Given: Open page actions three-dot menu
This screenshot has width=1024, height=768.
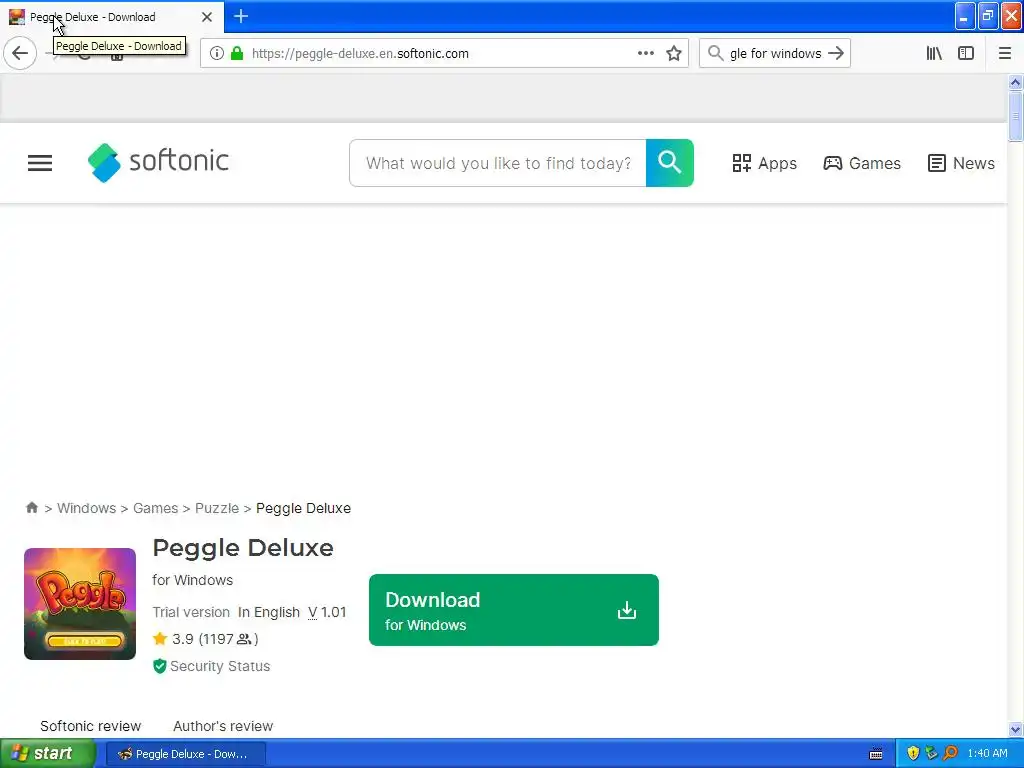Looking at the screenshot, I should tap(645, 54).
